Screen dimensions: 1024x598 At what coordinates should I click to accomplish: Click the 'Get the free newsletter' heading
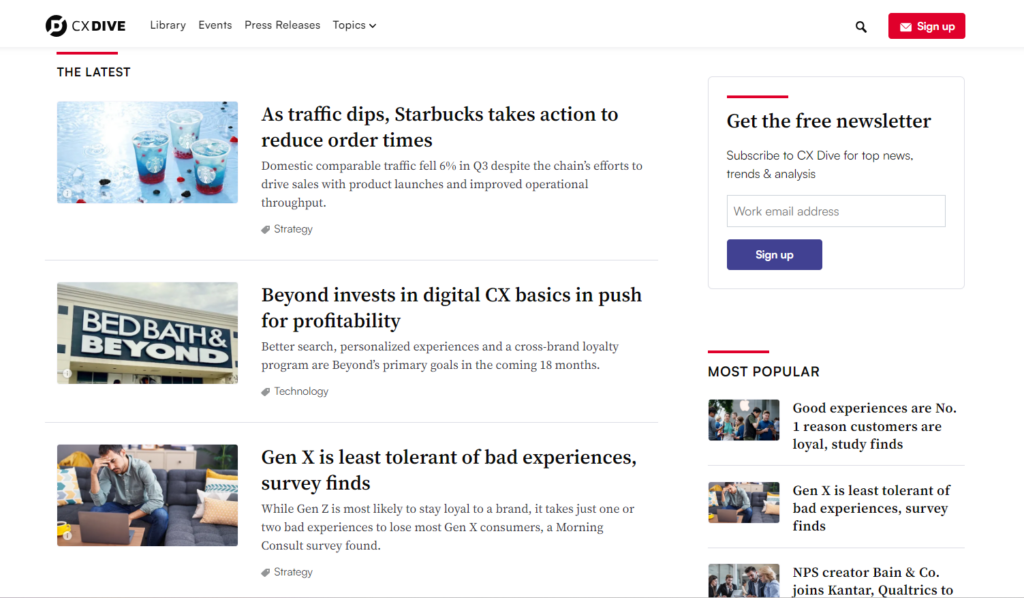(x=828, y=121)
